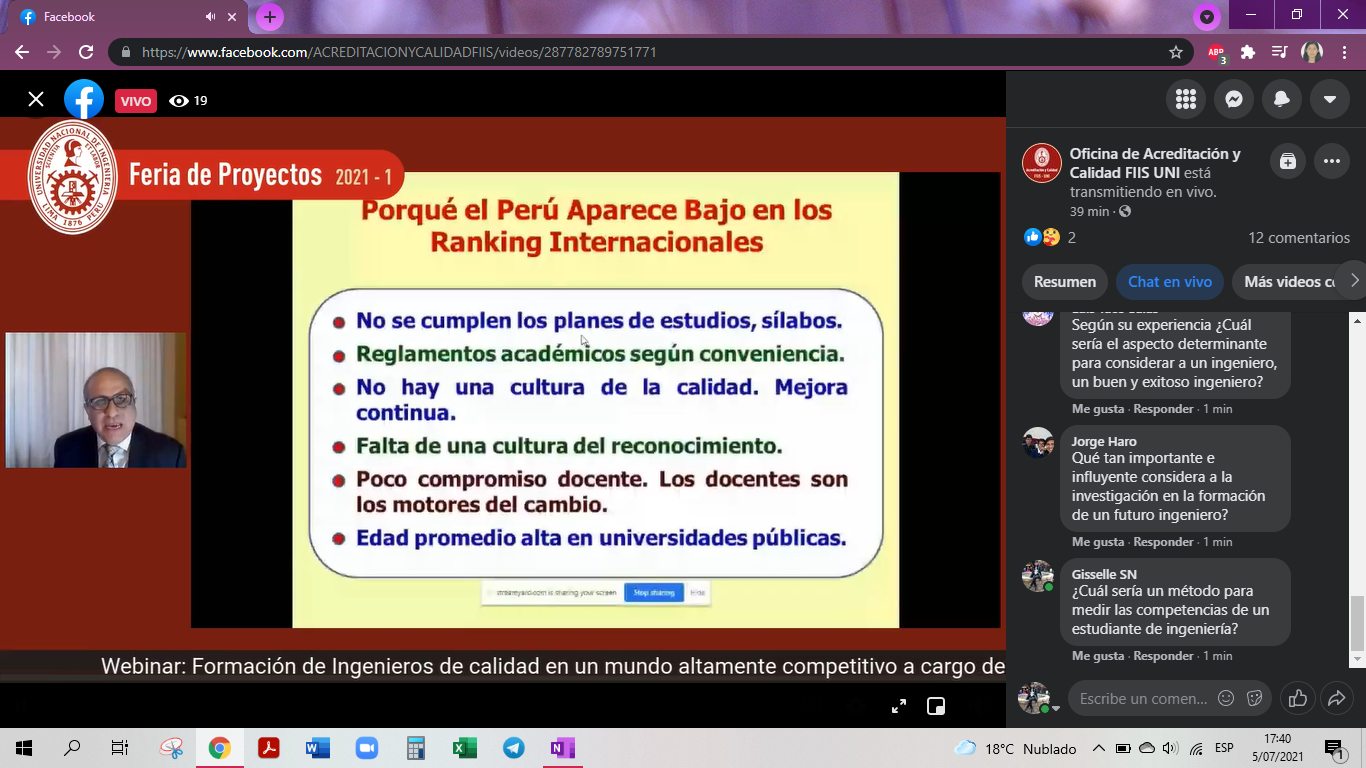Screen dimensions: 1366x768
Task: Open the Extensions puzzle menu
Action: tap(1248, 52)
